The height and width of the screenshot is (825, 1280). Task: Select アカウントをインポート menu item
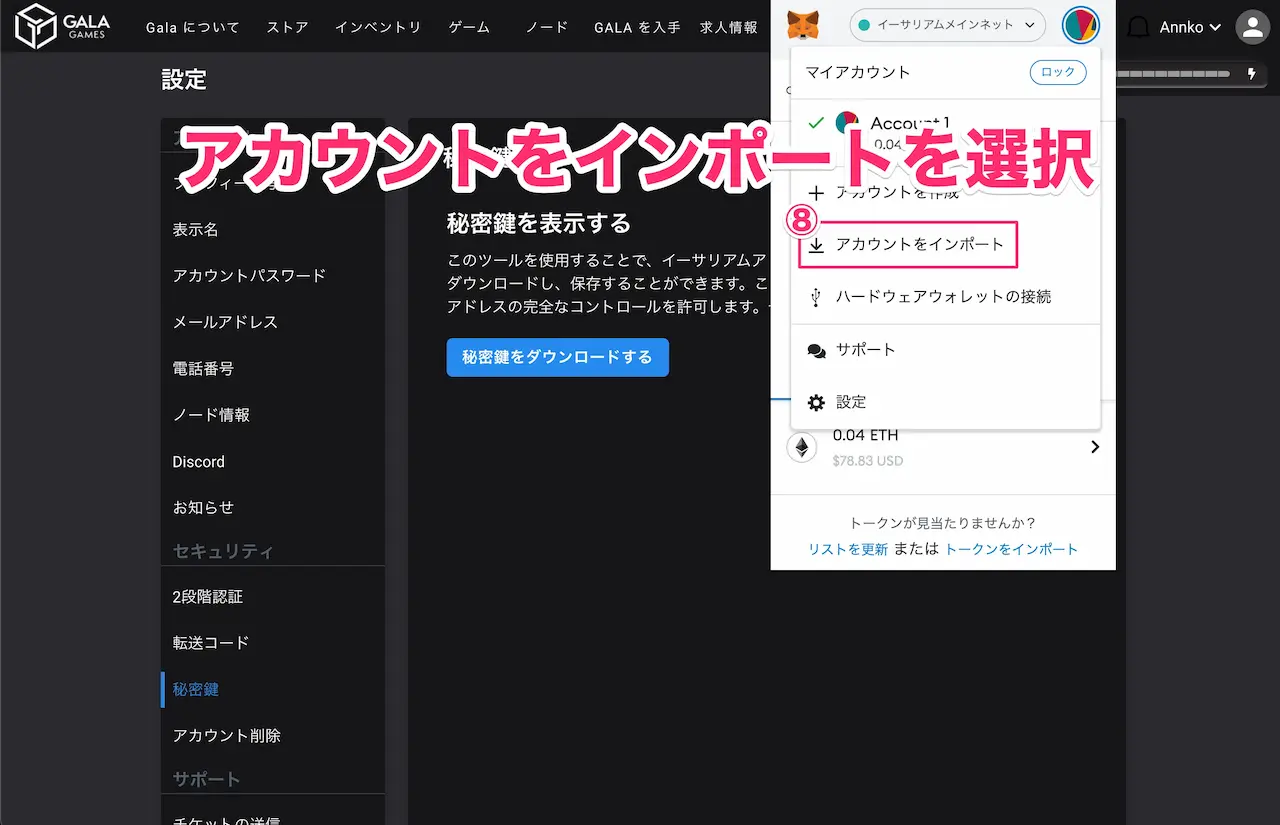point(919,245)
